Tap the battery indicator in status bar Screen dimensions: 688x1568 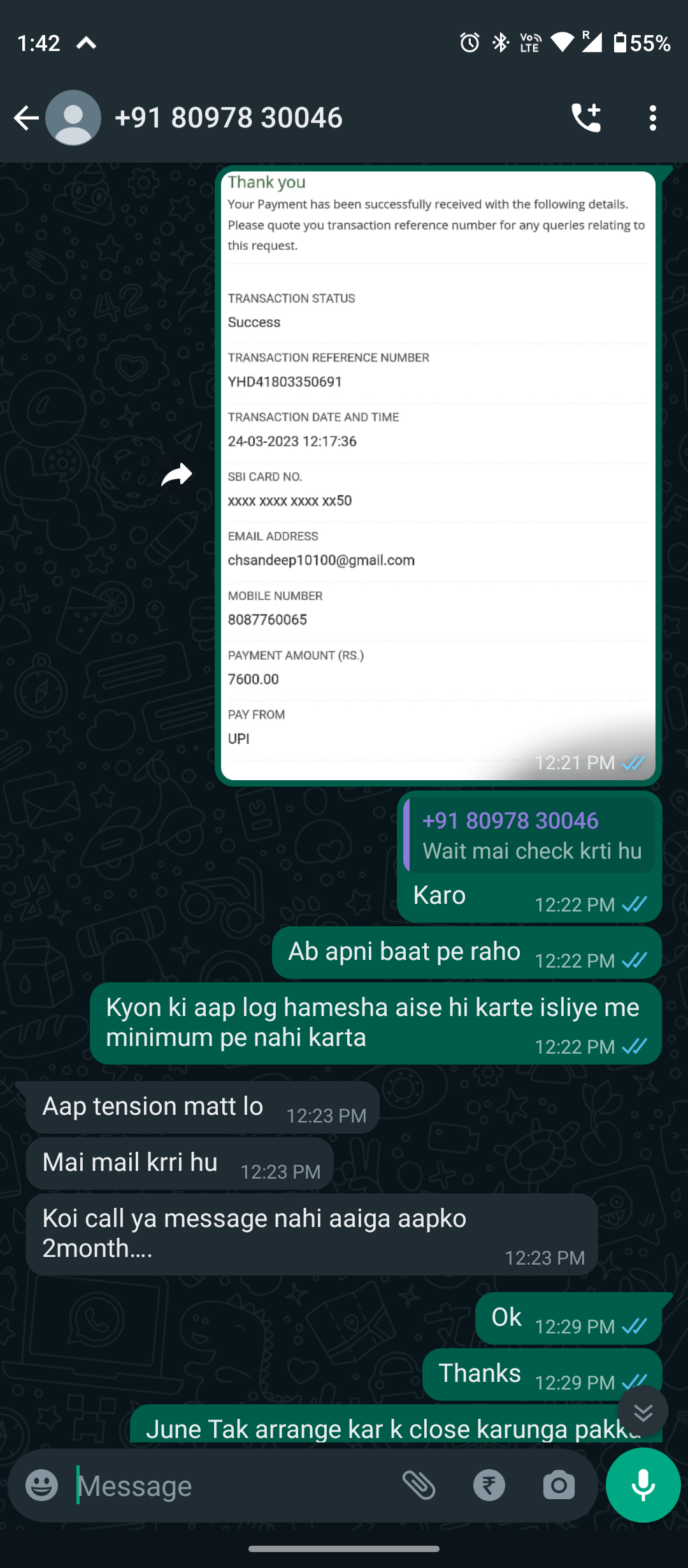click(642, 43)
